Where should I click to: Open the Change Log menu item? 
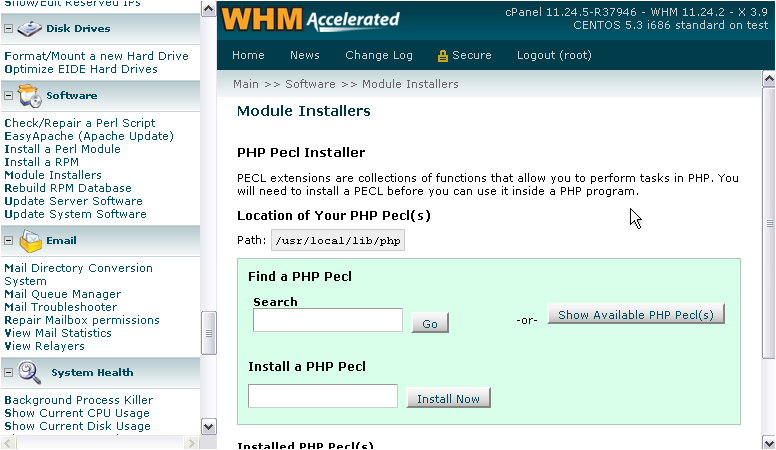point(378,56)
